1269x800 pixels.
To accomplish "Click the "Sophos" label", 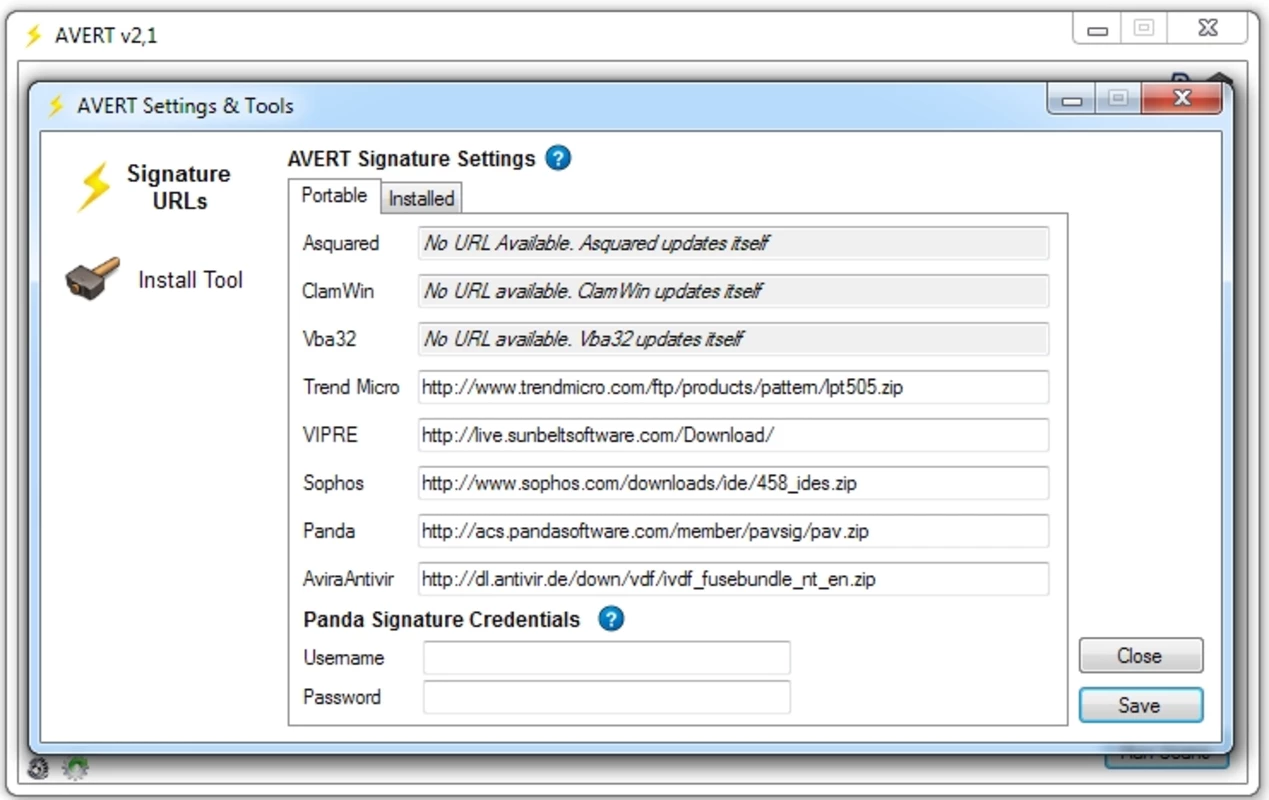I will tap(333, 483).
